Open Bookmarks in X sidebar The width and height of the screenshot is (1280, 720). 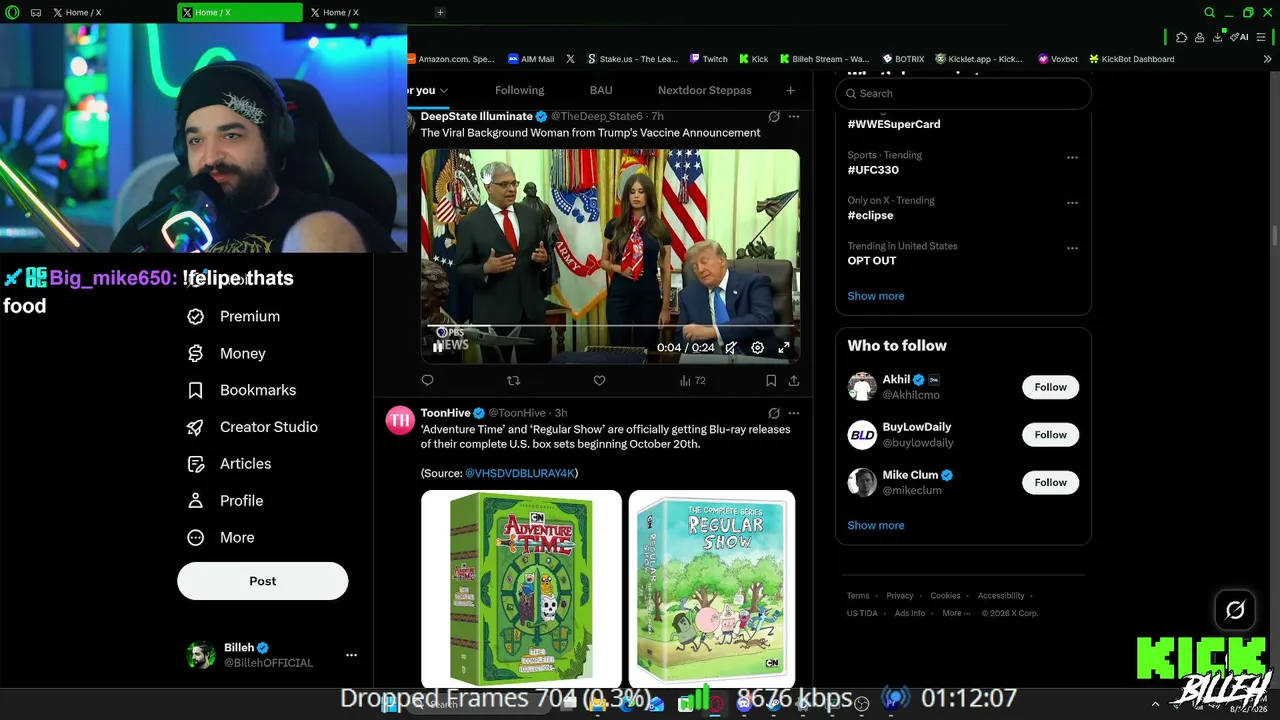[242, 390]
